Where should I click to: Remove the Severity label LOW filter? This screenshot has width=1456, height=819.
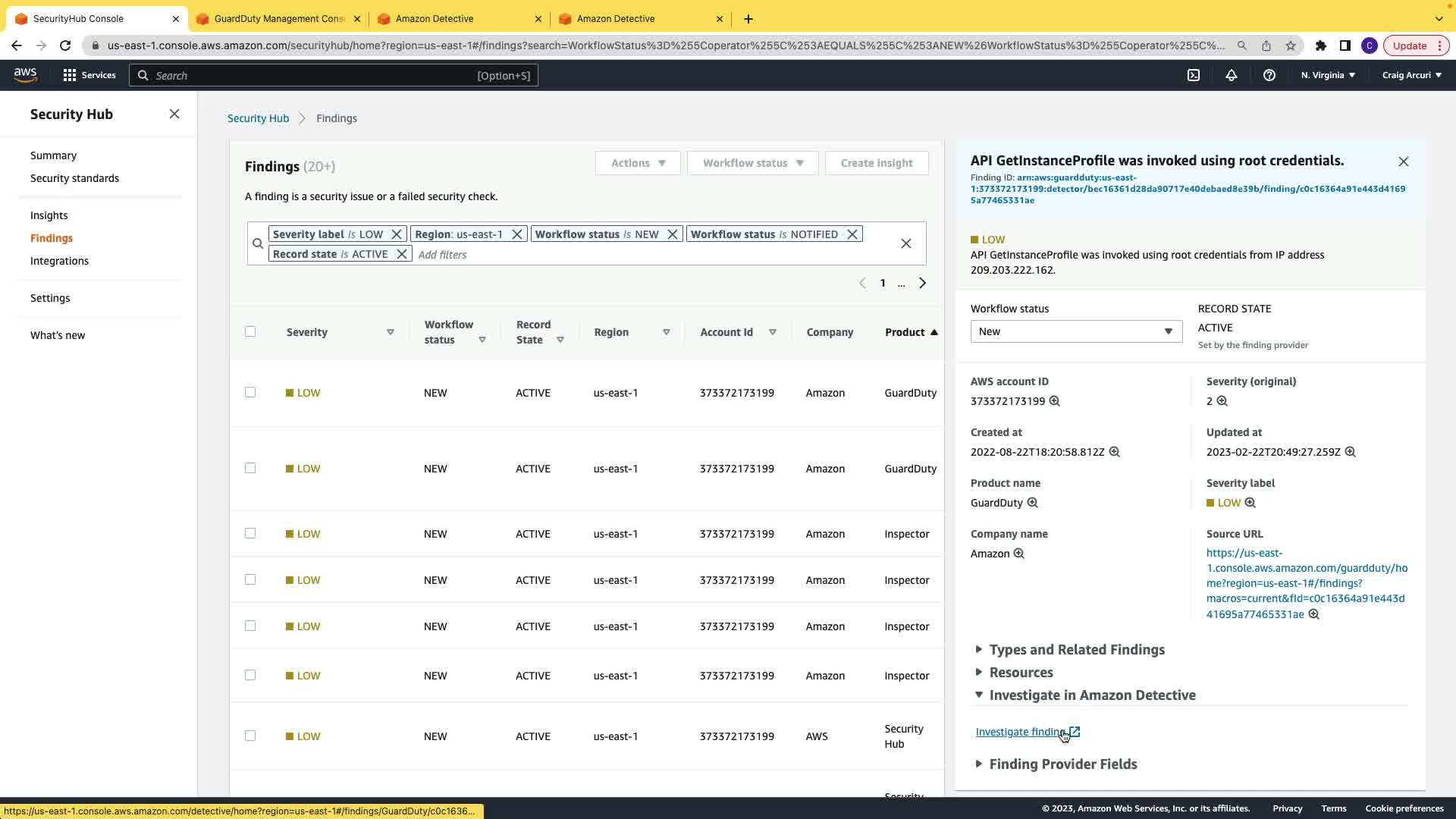(x=397, y=234)
